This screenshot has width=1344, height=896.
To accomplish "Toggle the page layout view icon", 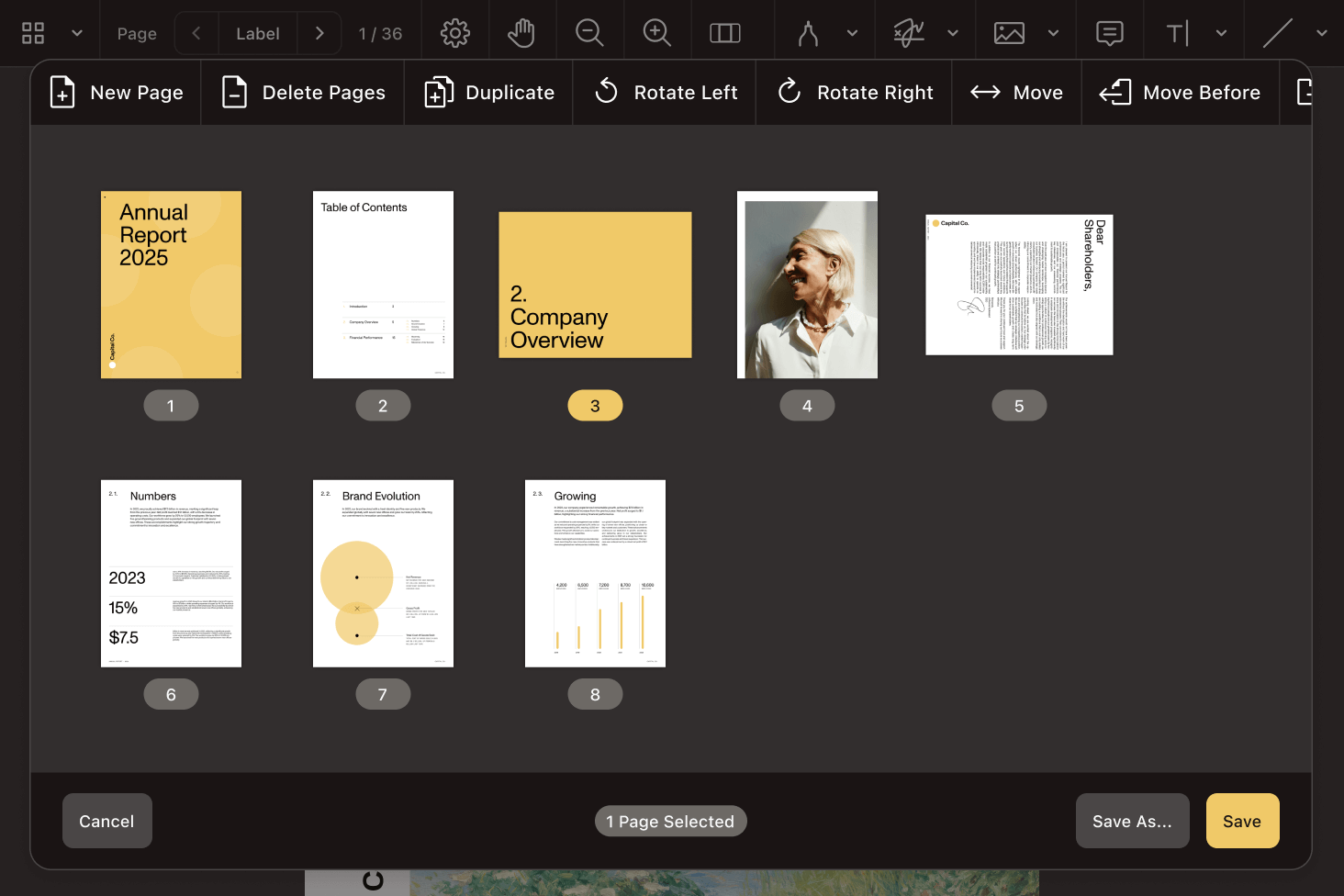I will [725, 33].
